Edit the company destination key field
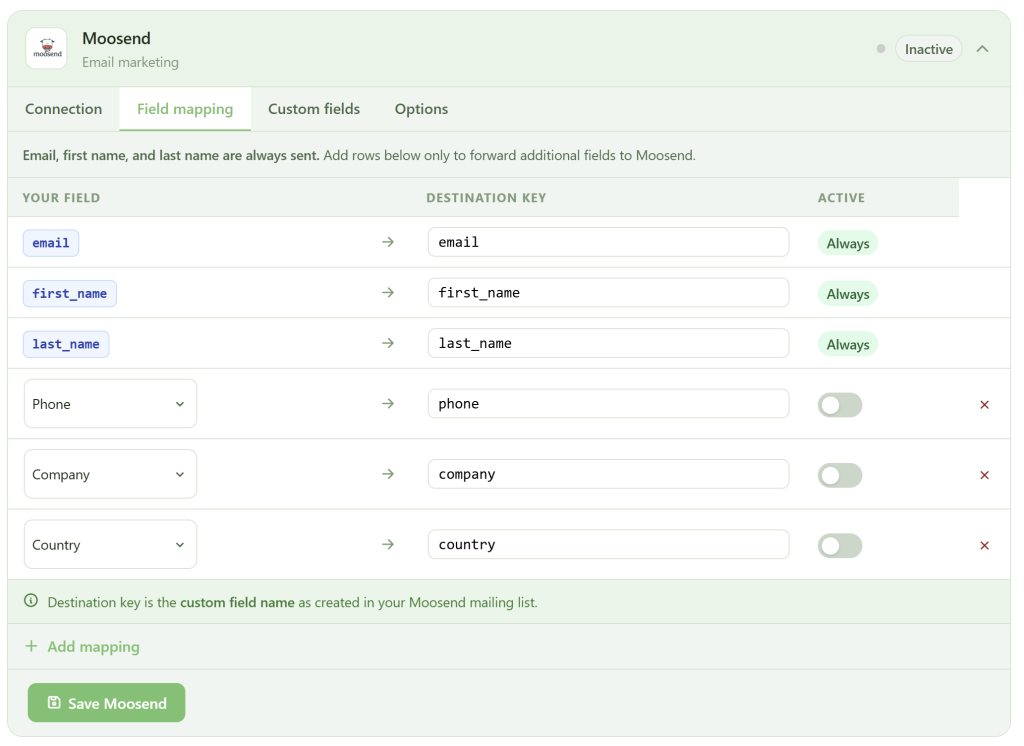 pyautogui.click(x=608, y=474)
